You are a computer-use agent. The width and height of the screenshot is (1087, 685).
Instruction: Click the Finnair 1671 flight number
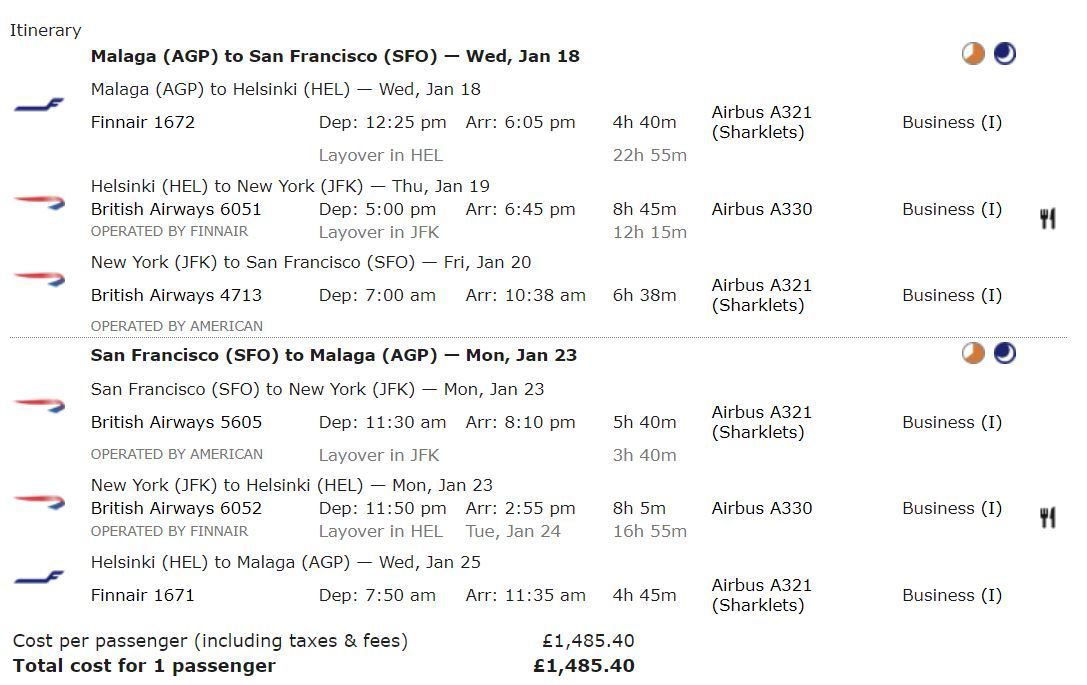pos(143,595)
